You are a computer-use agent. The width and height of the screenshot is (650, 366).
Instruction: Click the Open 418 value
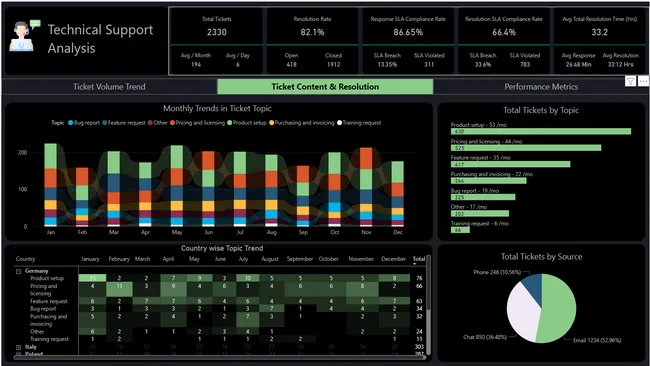pyautogui.click(x=291, y=65)
